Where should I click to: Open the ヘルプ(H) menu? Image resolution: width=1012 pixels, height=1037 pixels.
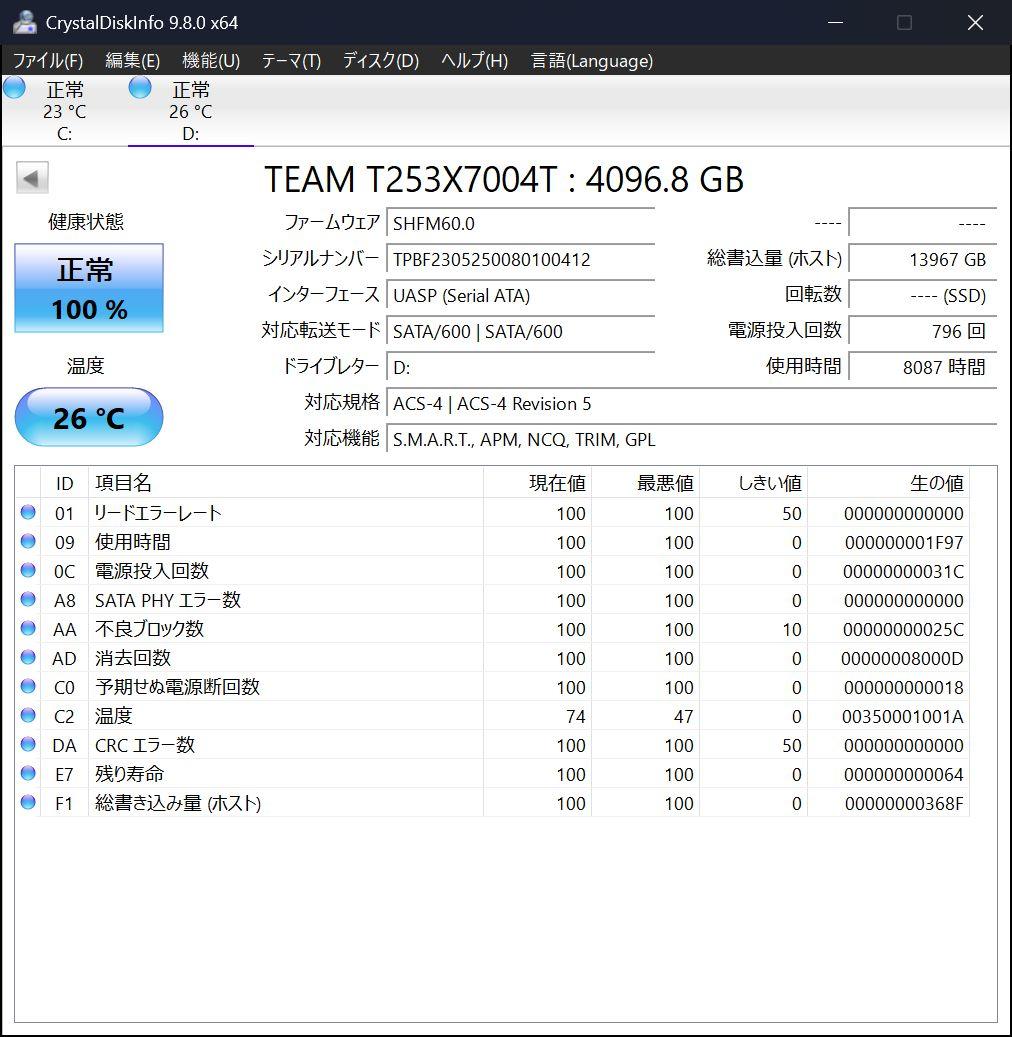pyautogui.click(x=474, y=61)
